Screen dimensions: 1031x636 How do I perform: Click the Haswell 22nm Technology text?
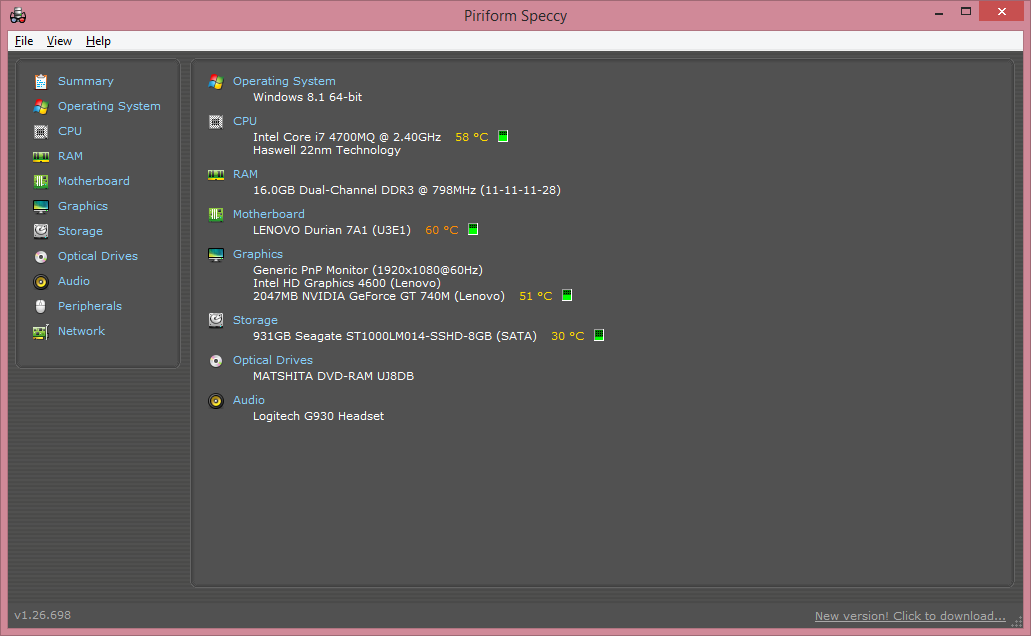327,150
